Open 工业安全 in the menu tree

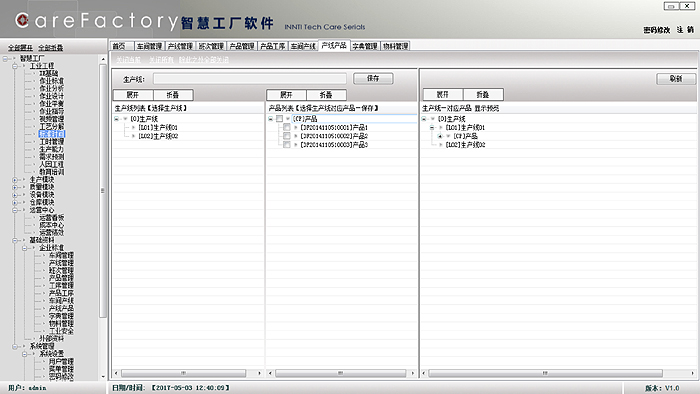61,331
